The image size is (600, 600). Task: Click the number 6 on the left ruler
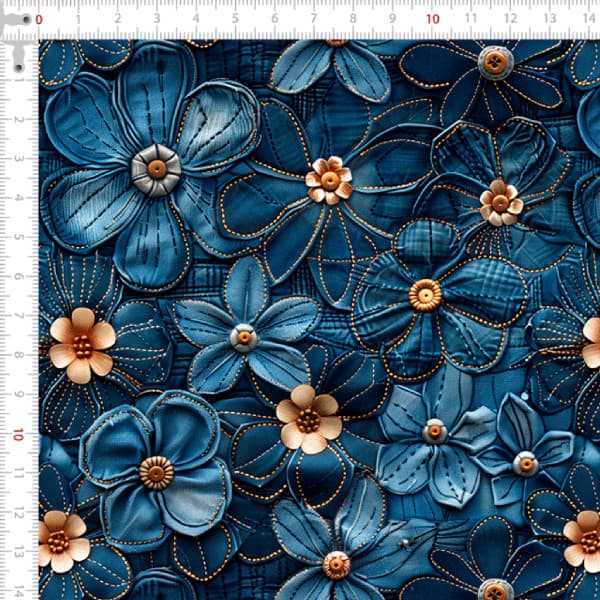click(x=18, y=277)
